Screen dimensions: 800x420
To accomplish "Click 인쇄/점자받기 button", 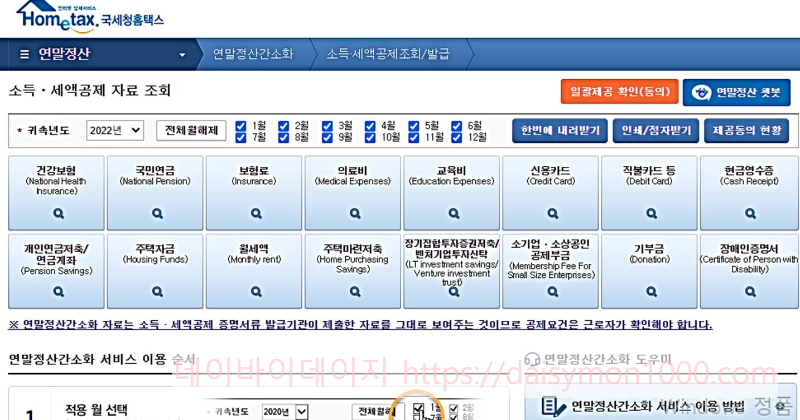I will (656, 131).
